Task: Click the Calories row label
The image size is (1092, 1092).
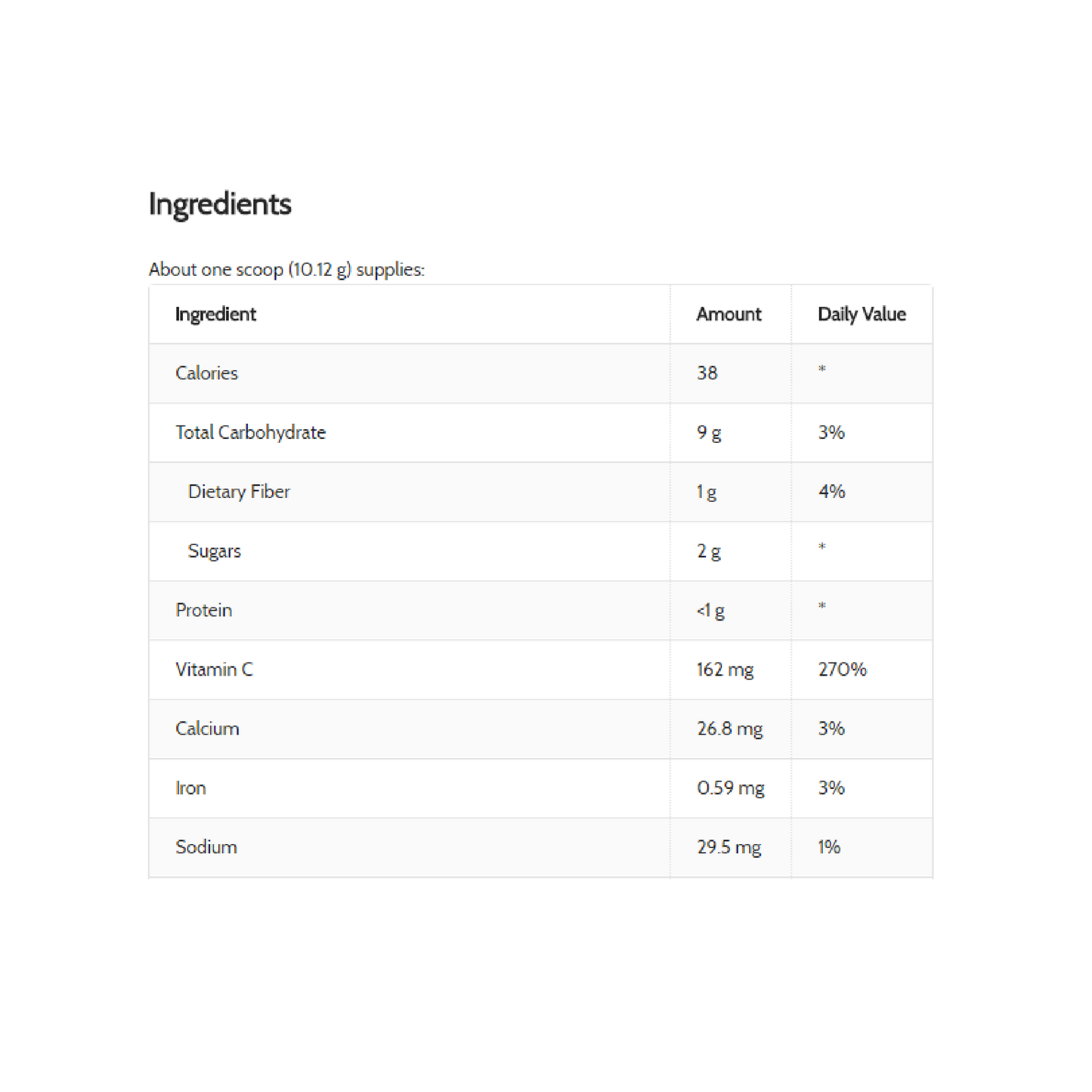Action: click(x=206, y=373)
